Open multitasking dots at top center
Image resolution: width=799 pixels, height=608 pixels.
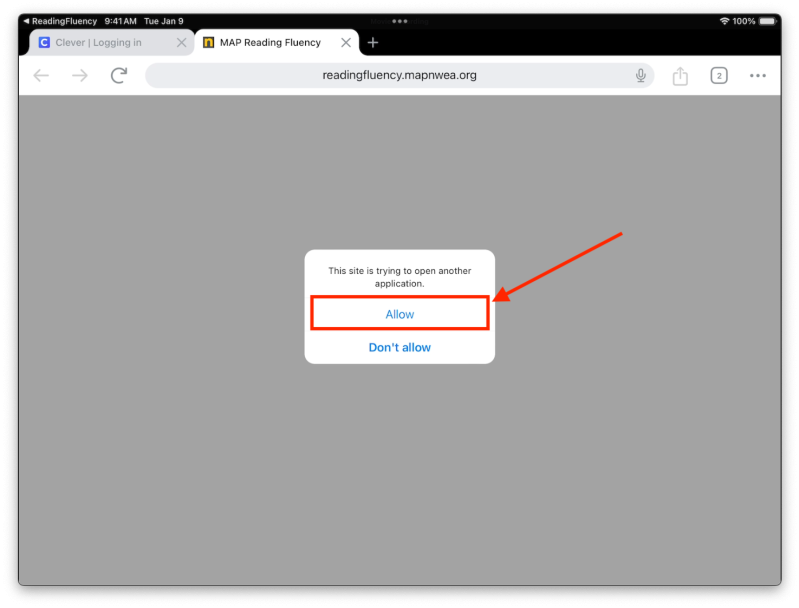pos(399,21)
